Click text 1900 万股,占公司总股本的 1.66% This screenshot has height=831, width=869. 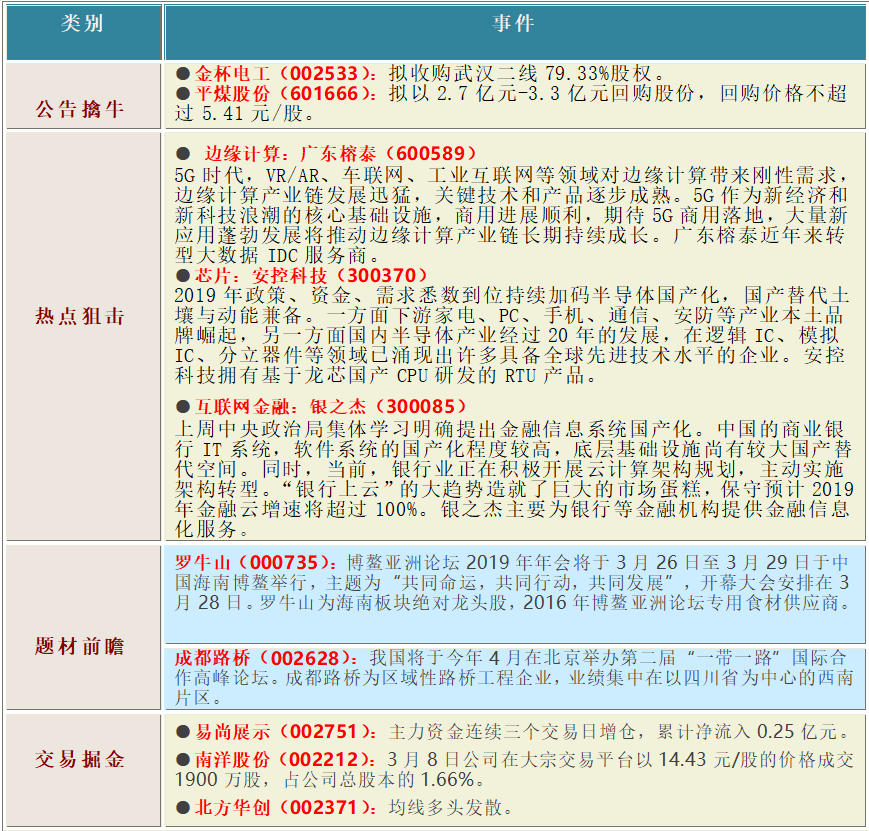(x=329, y=780)
